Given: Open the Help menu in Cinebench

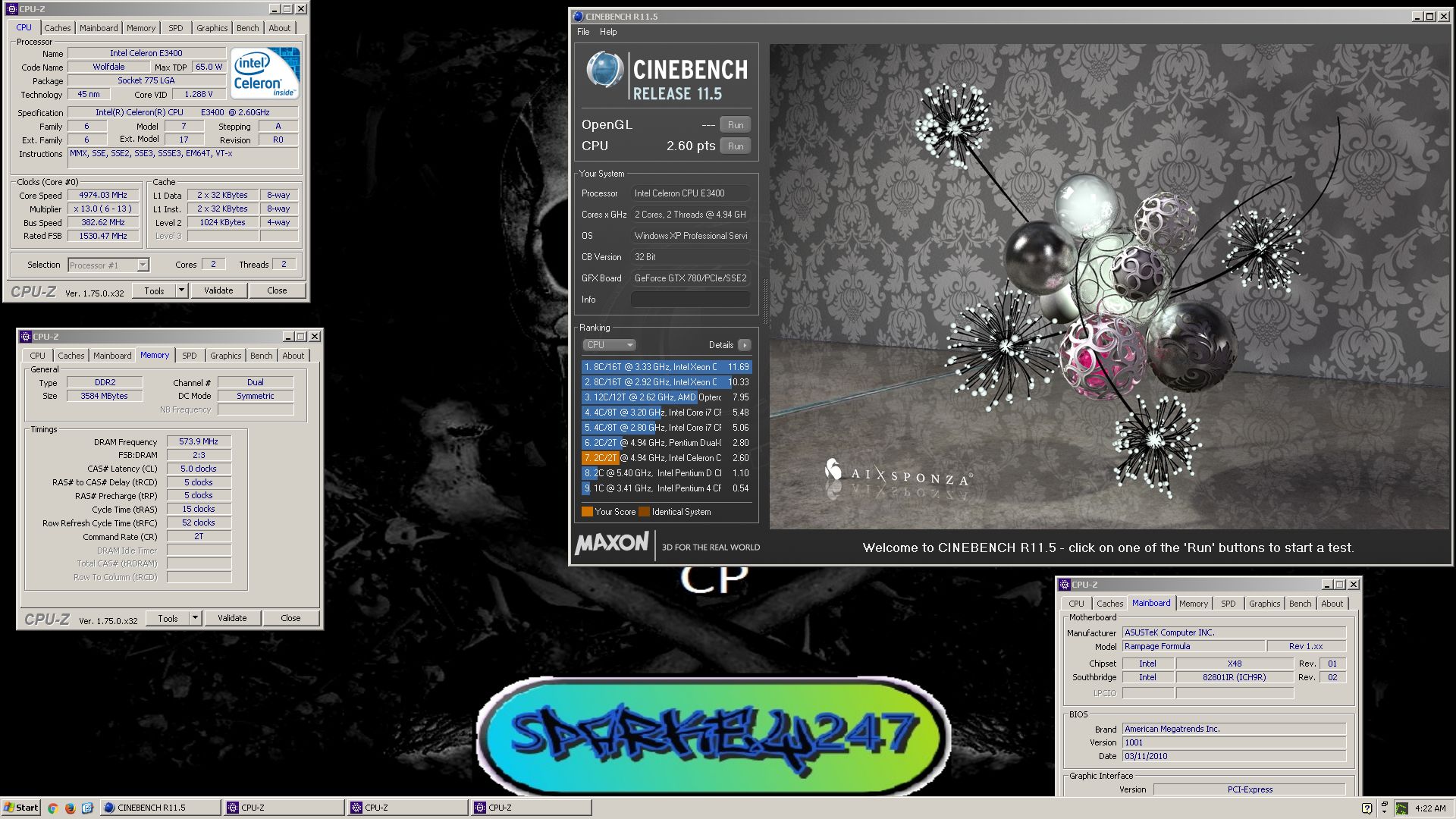Looking at the screenshot, I should click(x=608, y=32).
